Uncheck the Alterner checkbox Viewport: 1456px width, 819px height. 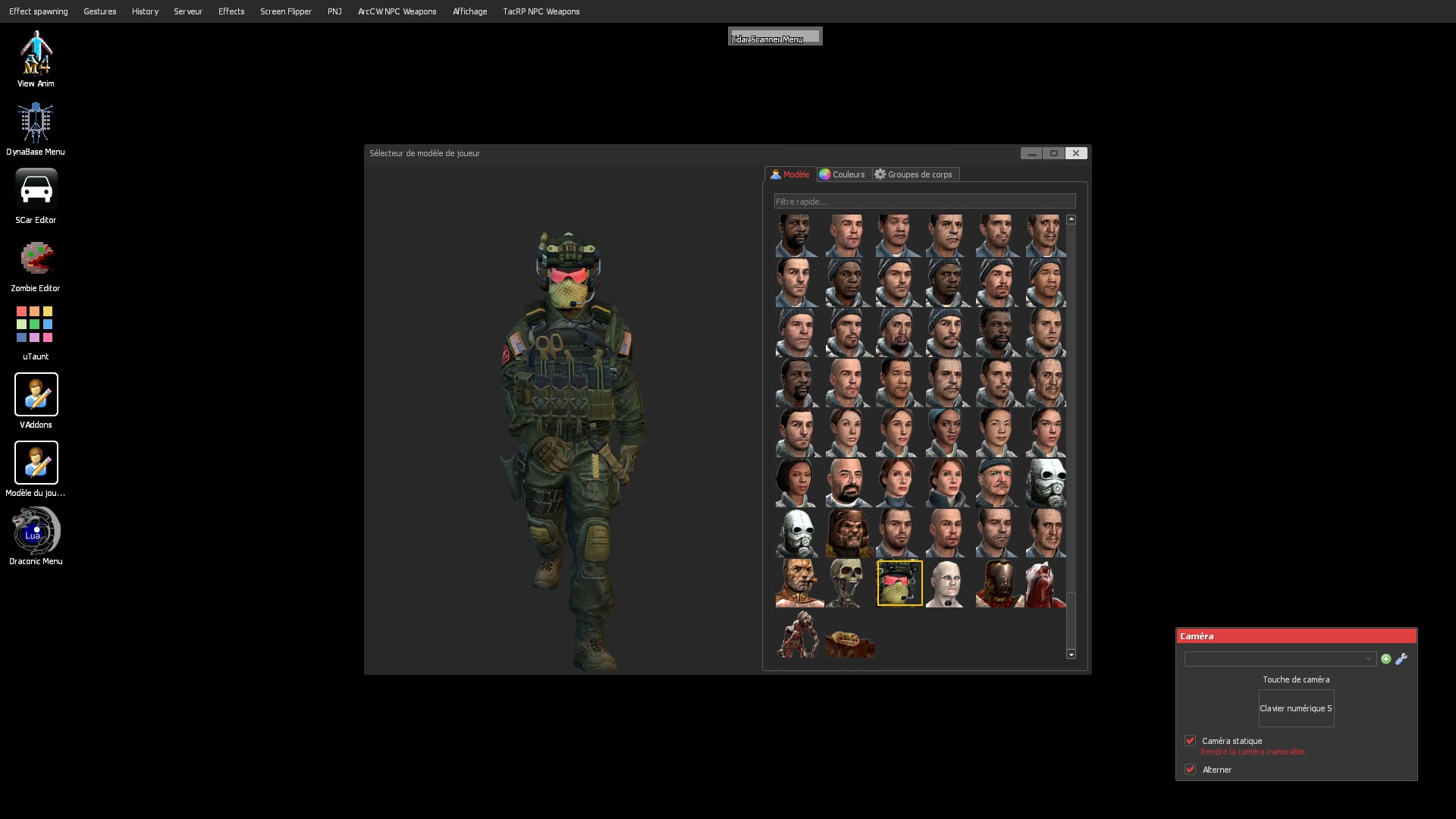(x=1190, y=770)
